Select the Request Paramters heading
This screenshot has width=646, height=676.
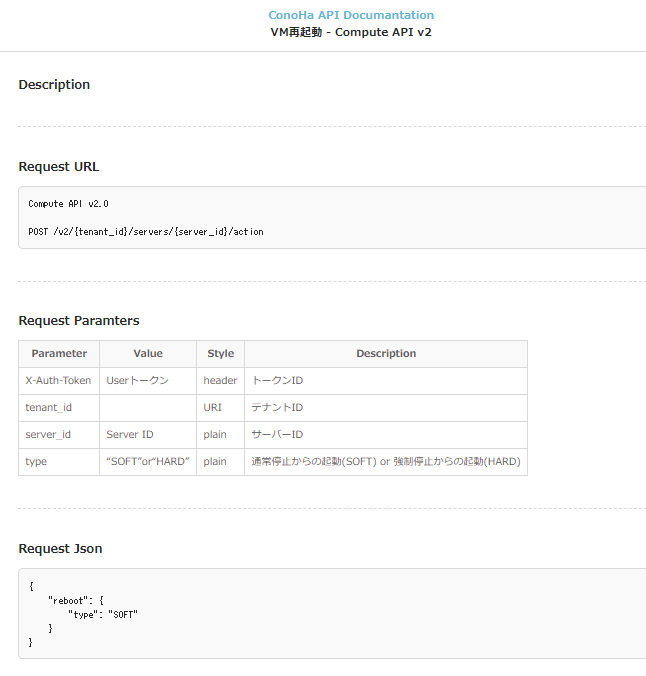point(79,321)
